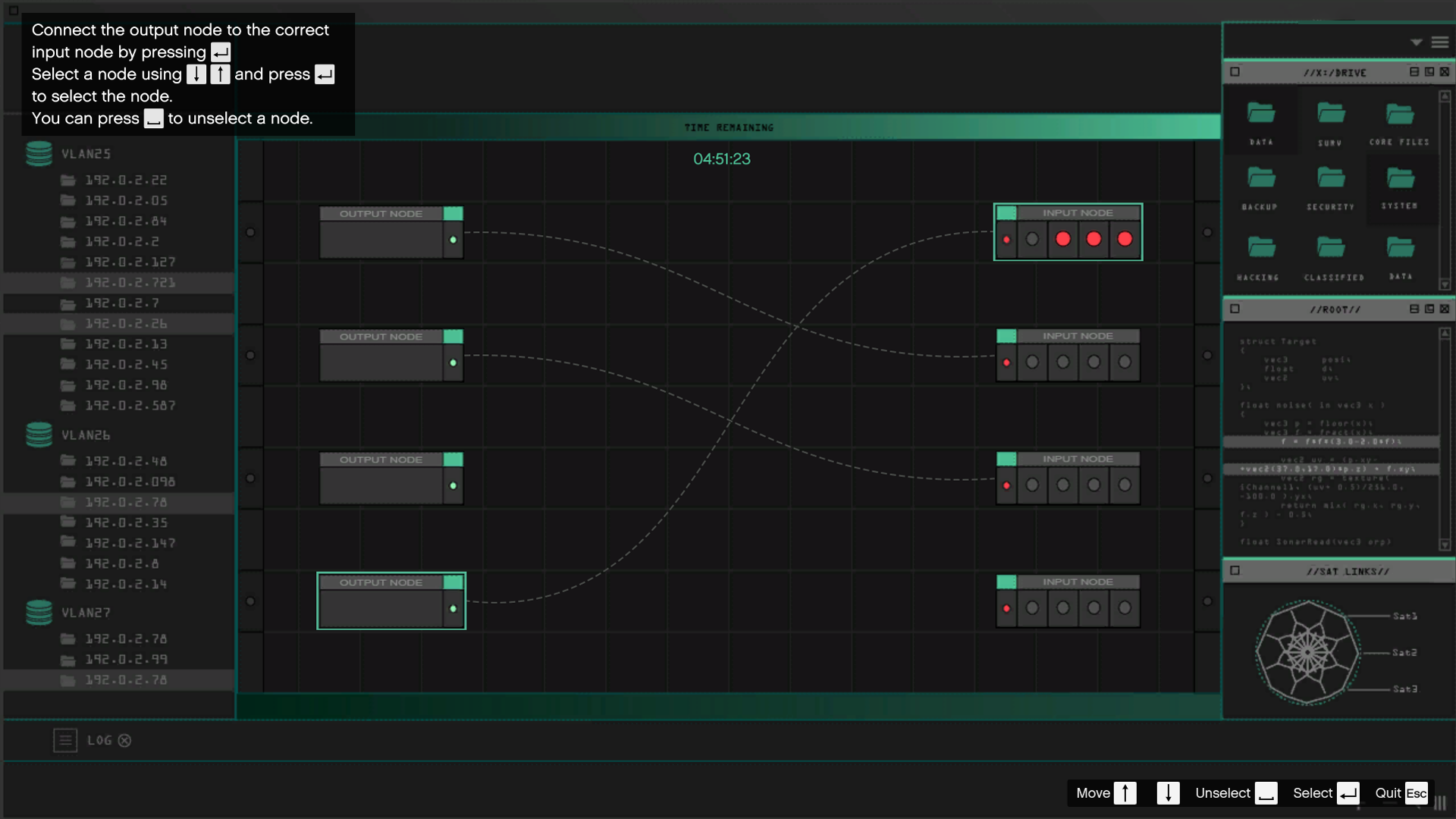This screenshot has width=1456, height=819.
Task: Click the TIME REMAINING progress bar
Action: point(729,127)
